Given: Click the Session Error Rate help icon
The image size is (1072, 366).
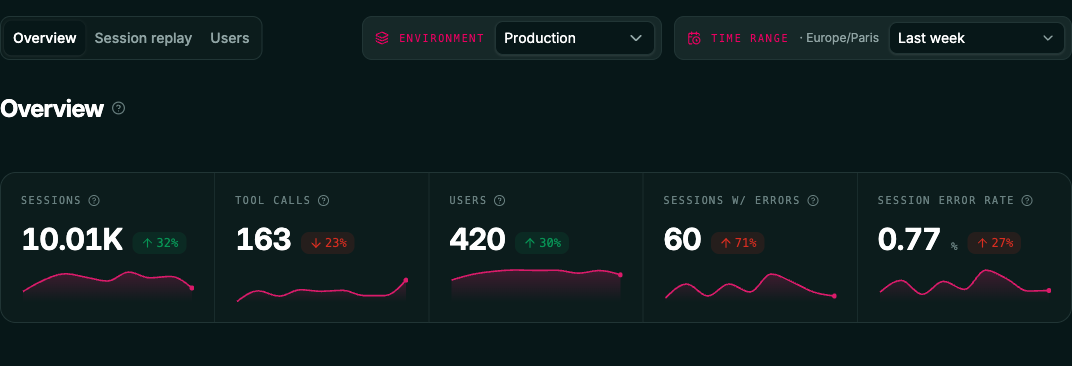Looking at the screenshot, I should tap(1027, 200).
